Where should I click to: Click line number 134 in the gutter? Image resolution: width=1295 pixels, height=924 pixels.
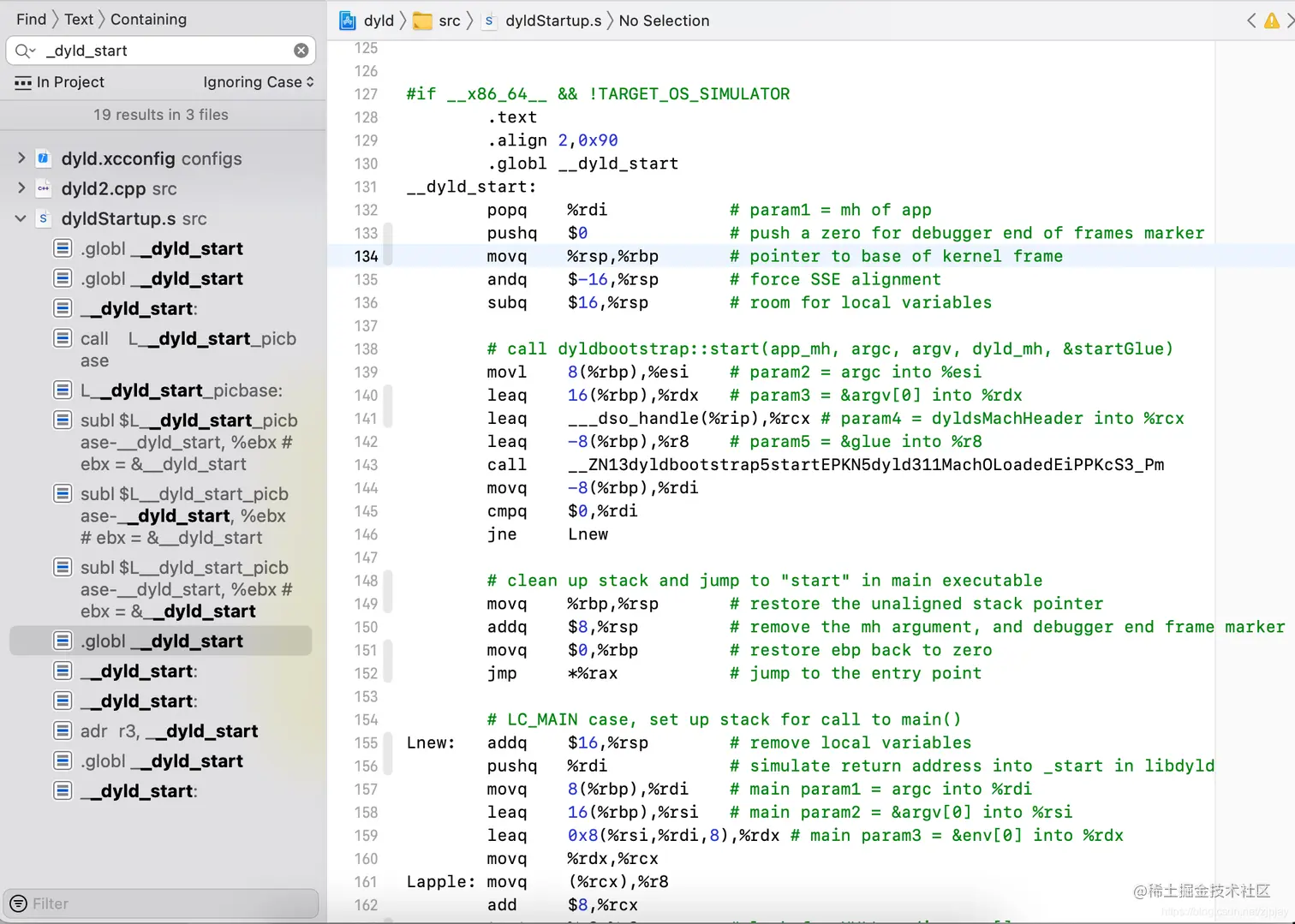click(x=366, y=256)
